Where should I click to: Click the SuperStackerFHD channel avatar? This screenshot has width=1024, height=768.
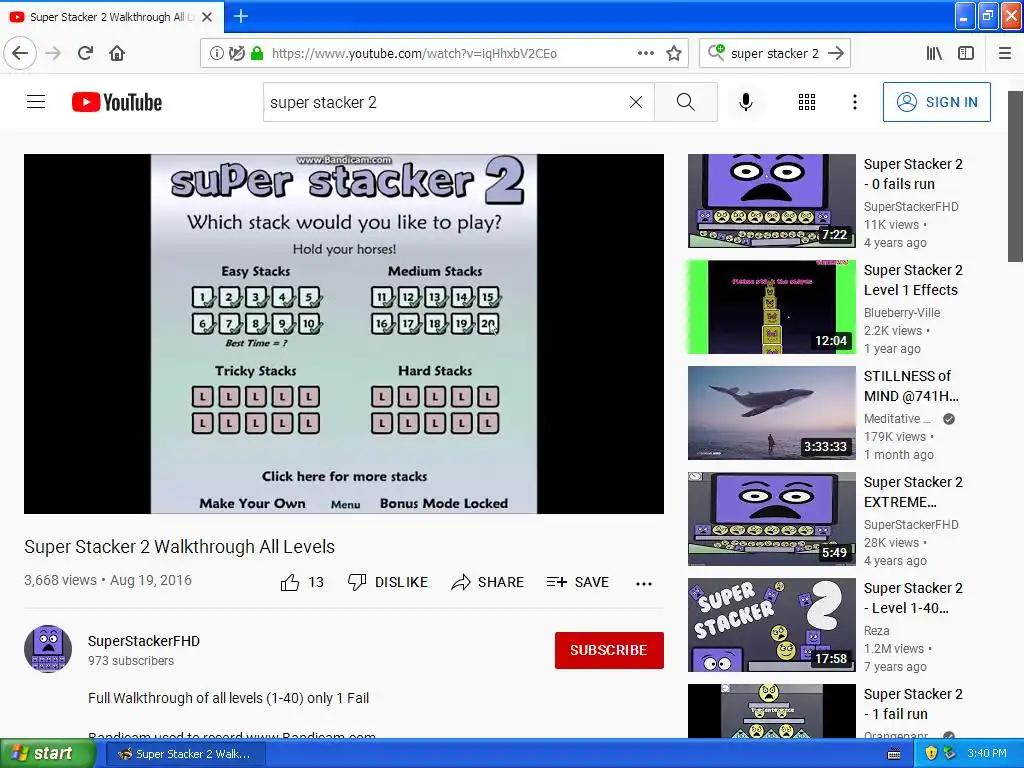coord(48,648)
